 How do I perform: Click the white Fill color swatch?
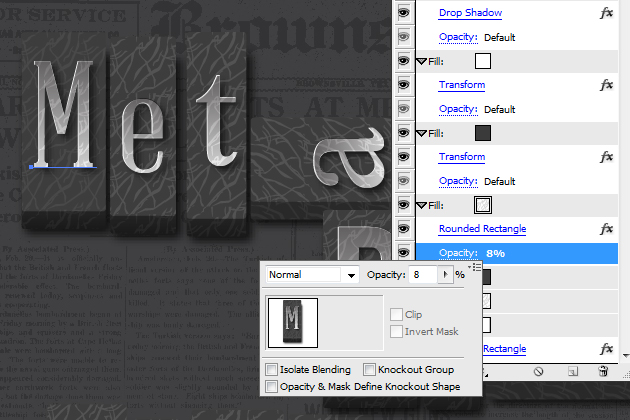(x=483, y=61)
